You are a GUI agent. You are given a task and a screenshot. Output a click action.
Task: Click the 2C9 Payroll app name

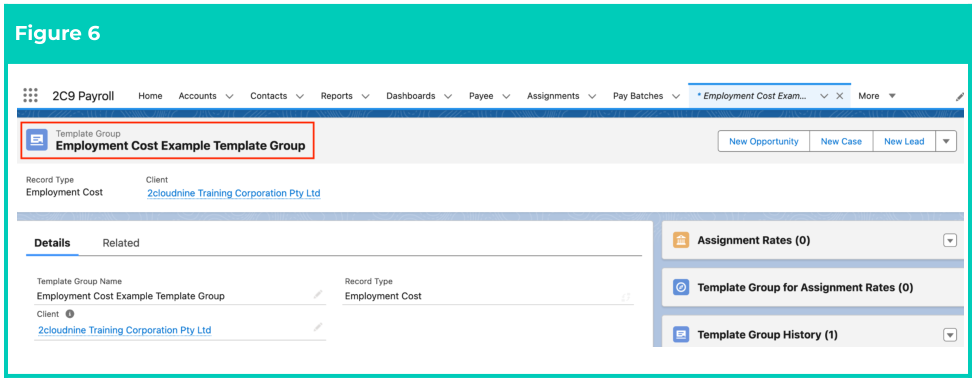point(83,96)
